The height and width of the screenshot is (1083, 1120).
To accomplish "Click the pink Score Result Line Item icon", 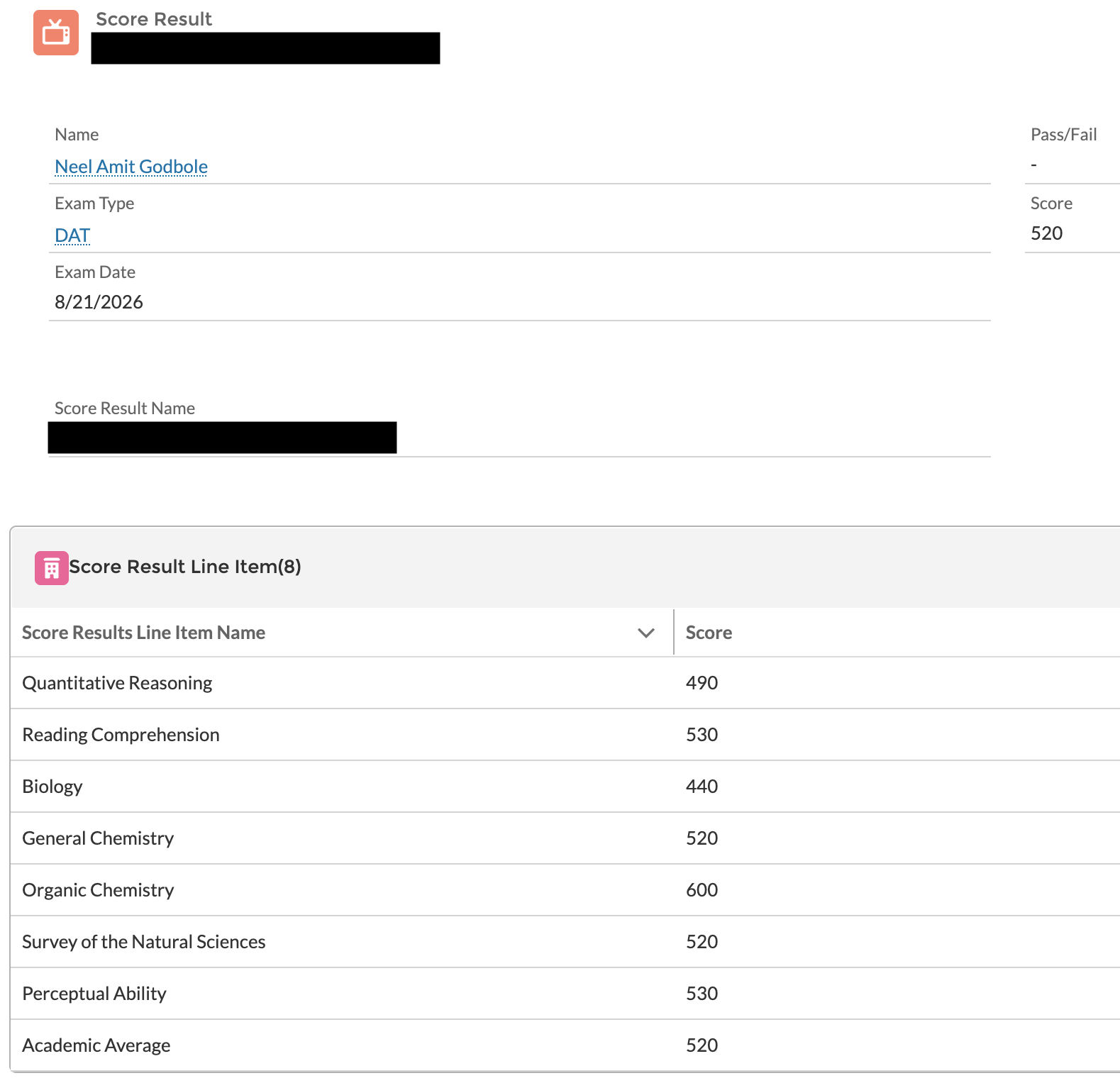I will coord(52,567).
